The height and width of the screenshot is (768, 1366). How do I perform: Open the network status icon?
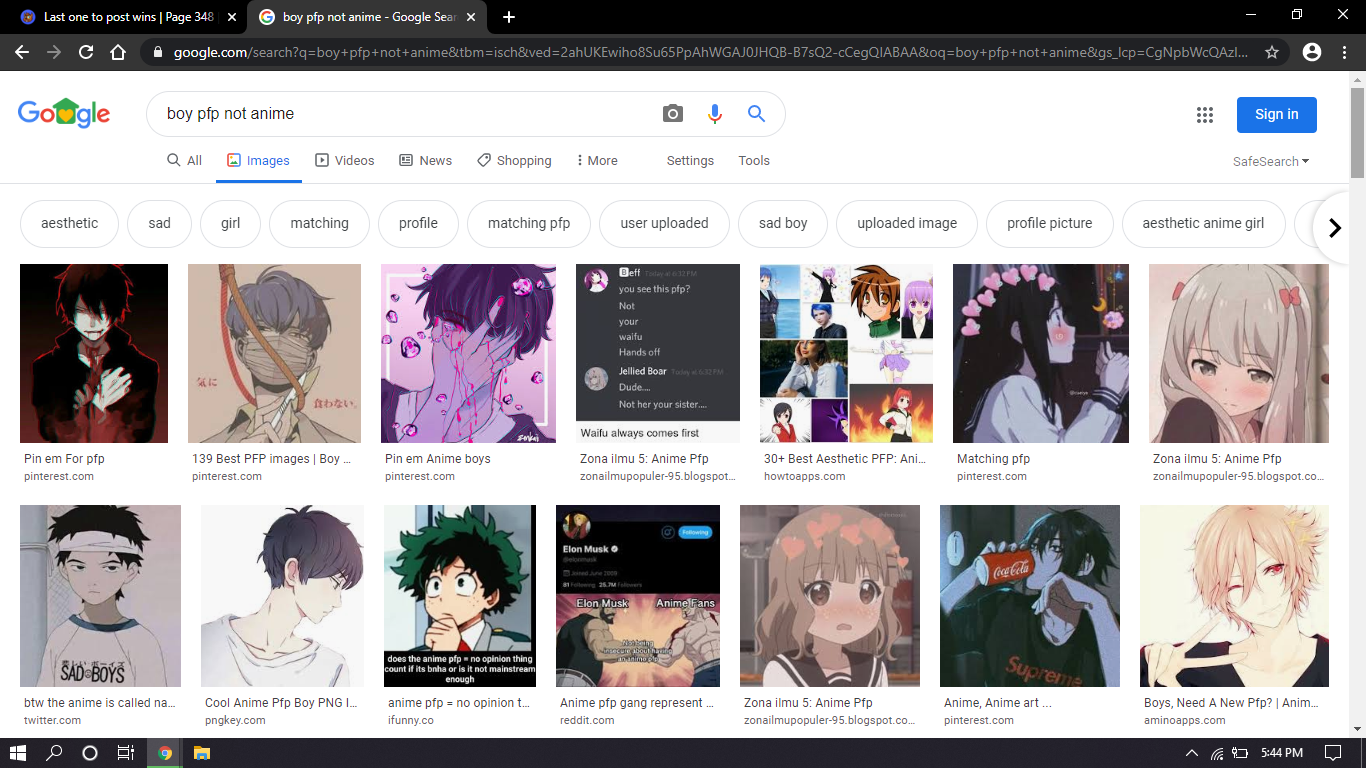point(1217,753)
